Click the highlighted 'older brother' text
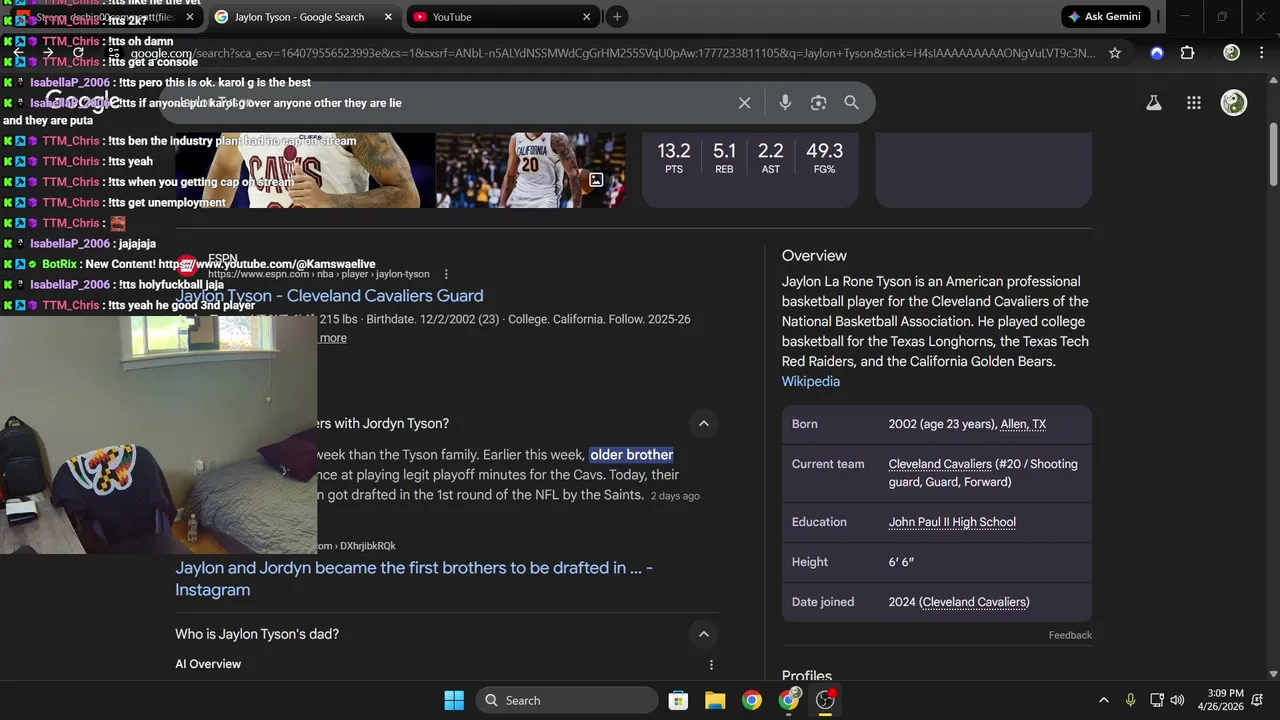Screen dimensions: 1280x720 (x=632, y=455)
